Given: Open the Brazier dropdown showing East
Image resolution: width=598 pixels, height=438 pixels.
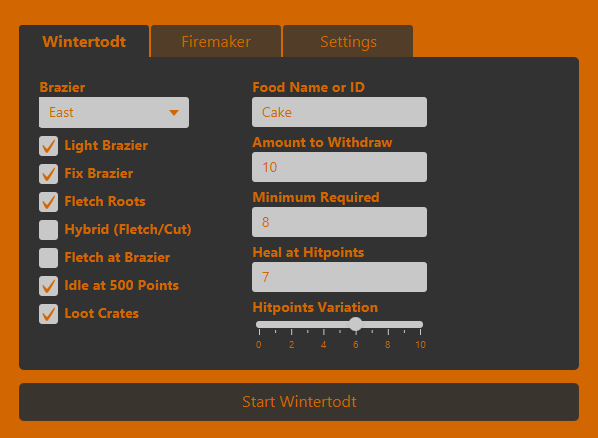Looking at the screenshot, I should pyautogui.click(x=114, y=113).
